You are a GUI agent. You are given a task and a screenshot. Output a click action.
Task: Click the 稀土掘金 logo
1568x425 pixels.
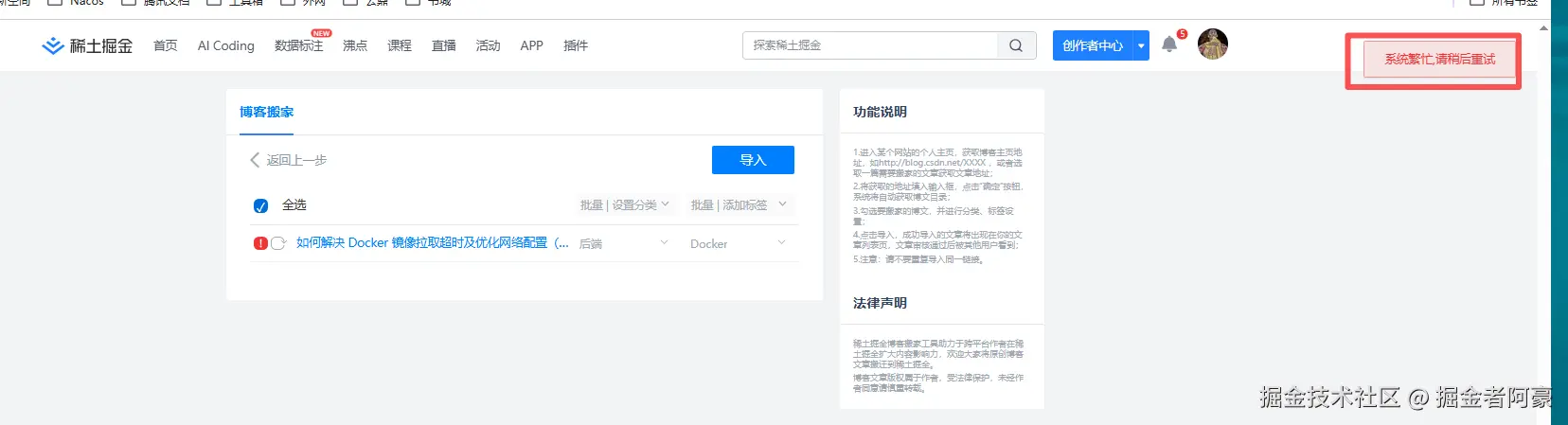(87, 45)
